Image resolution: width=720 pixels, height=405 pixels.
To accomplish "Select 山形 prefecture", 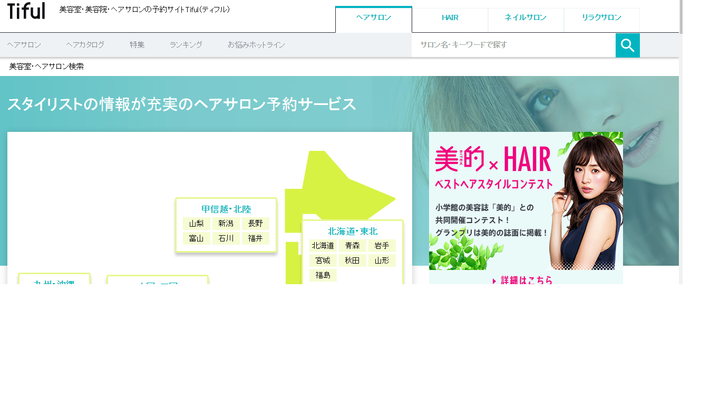I will click(x=382, y=260).
